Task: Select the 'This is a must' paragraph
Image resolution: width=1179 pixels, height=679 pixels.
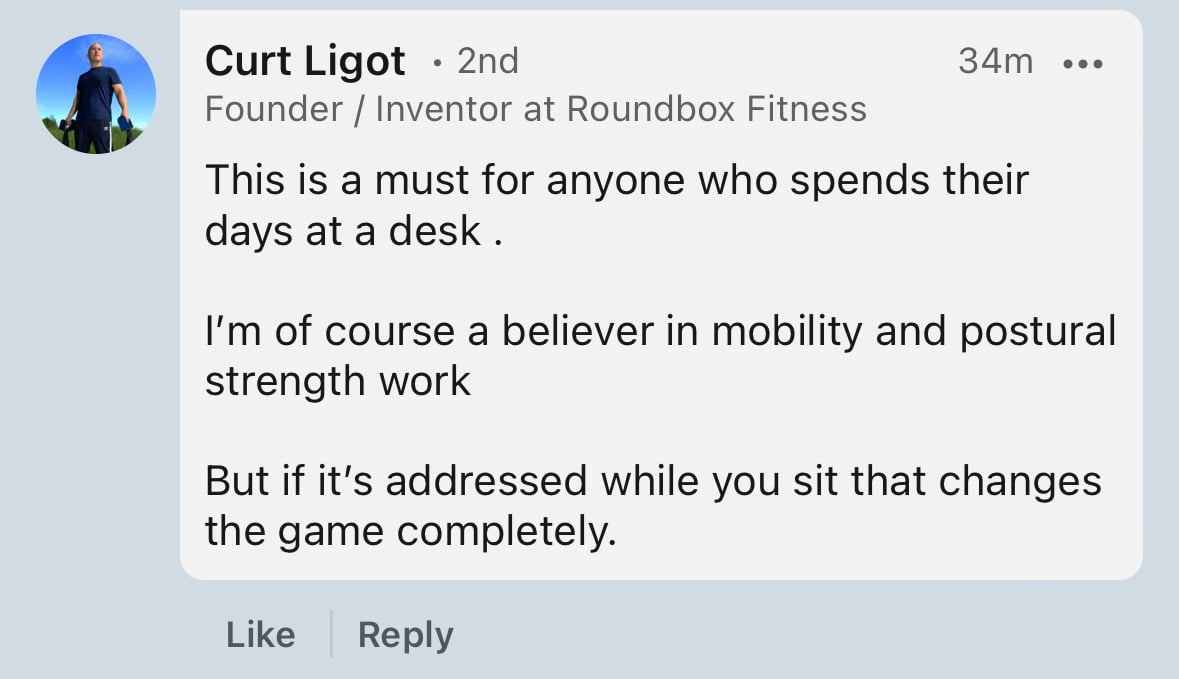Action: pyautogui.click(x=617, y=205)
